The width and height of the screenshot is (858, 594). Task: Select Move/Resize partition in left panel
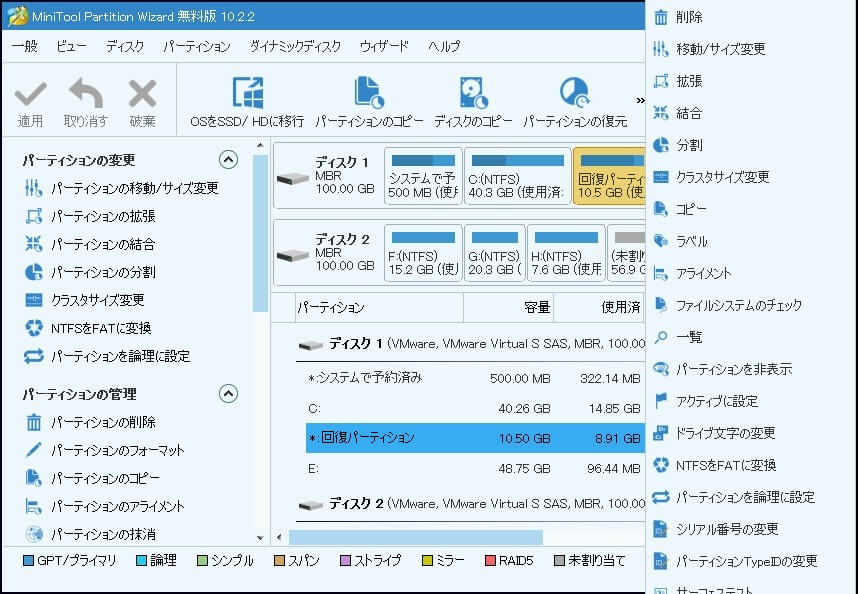click(121, 188)
